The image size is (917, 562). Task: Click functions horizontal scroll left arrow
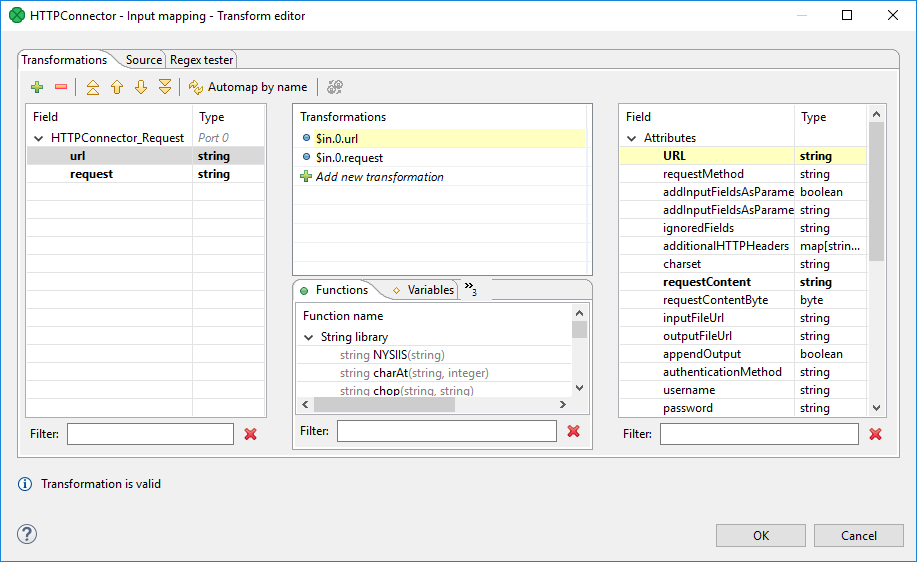[305, 404]
